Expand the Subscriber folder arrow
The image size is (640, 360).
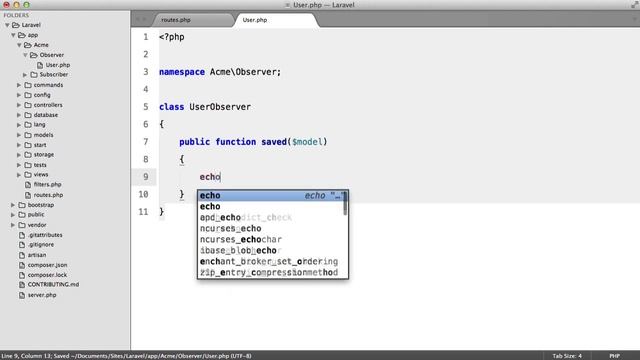(x=25, y=75)
